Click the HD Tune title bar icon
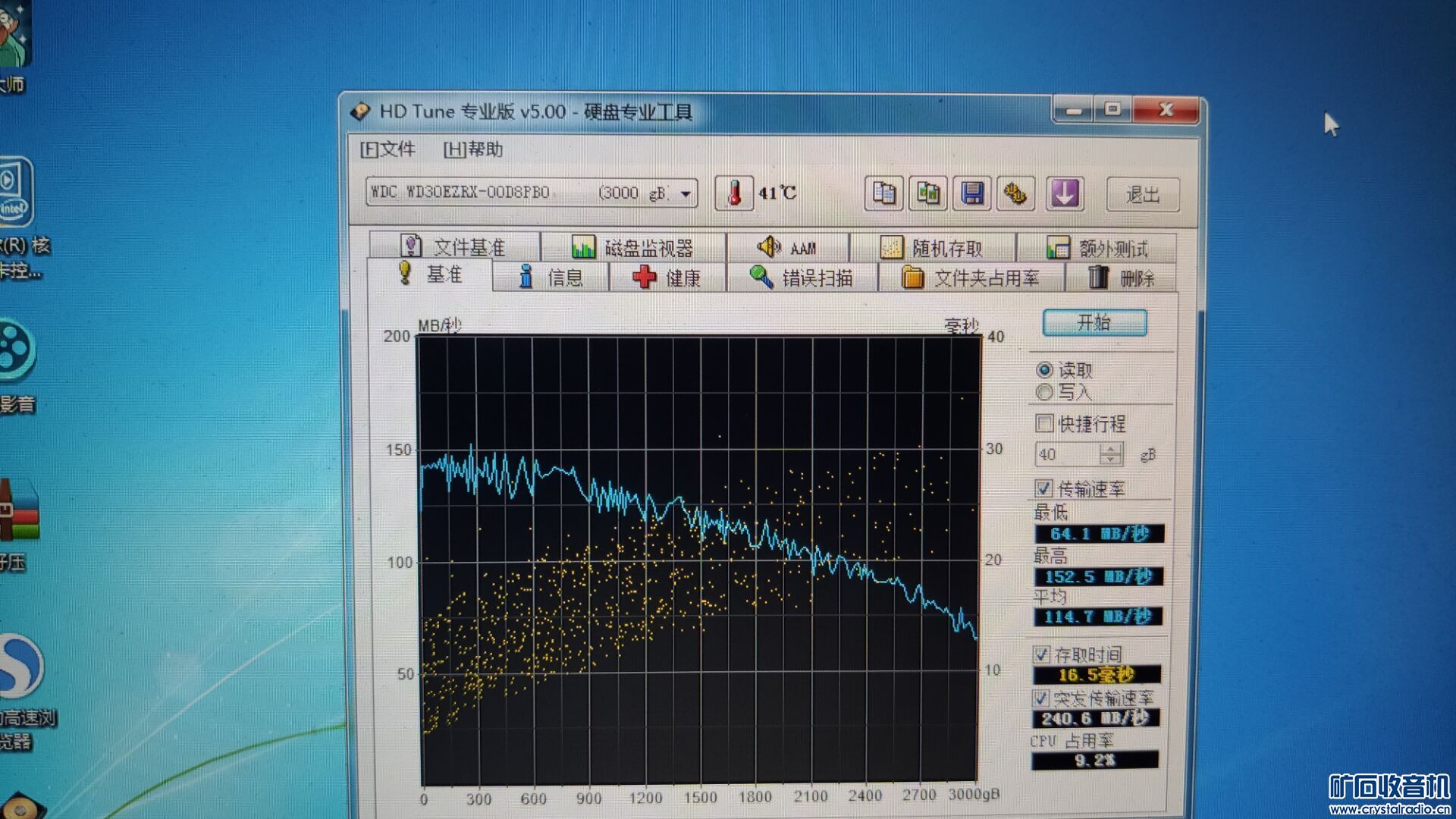The image size is (1456, 819). point(359,111)
